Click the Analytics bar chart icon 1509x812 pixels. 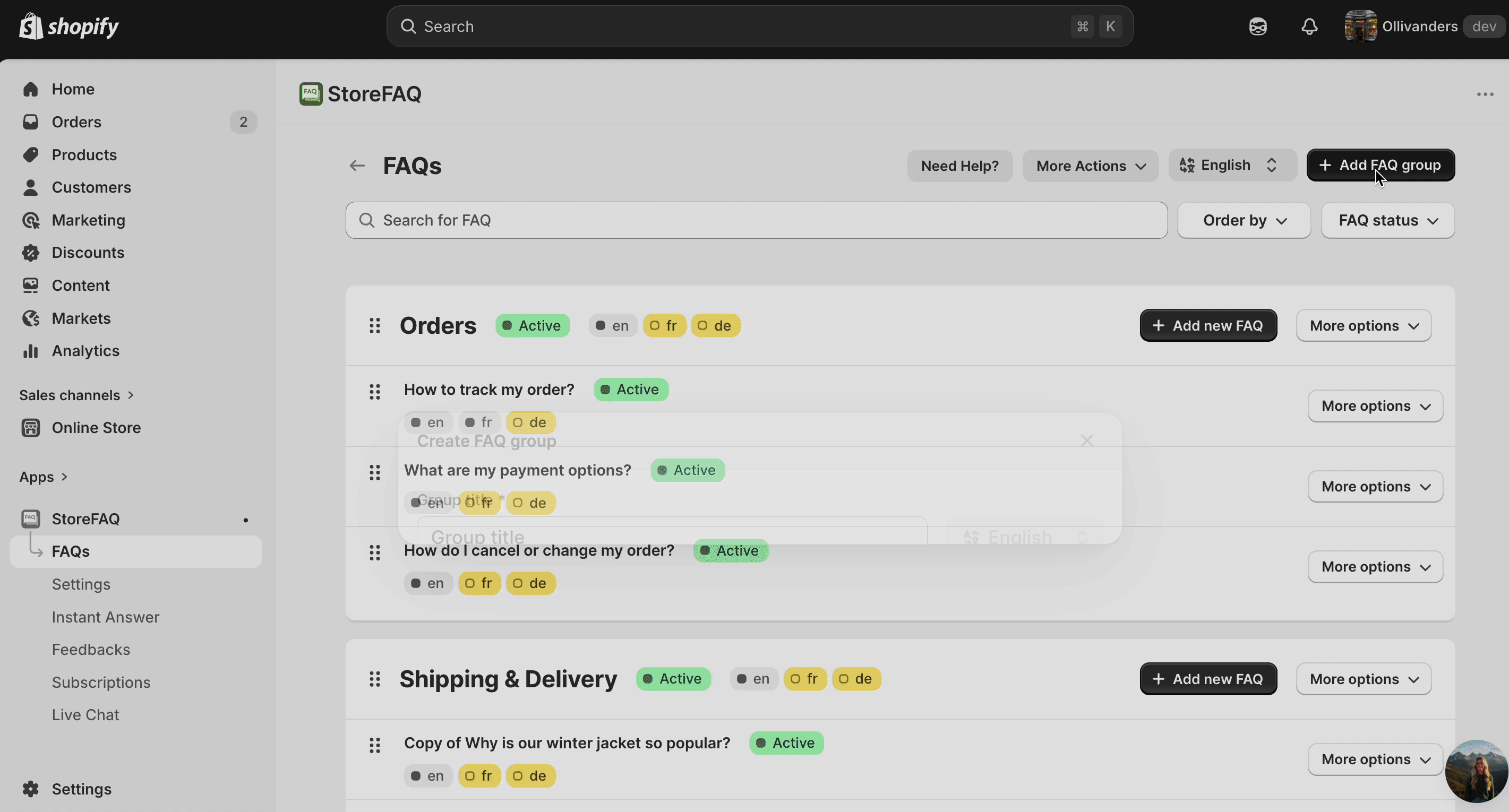click(x=30, y=351)
